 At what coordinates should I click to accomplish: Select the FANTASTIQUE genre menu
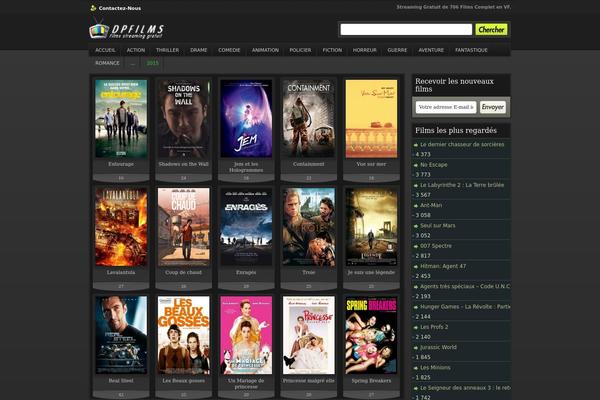coord(471,50)
